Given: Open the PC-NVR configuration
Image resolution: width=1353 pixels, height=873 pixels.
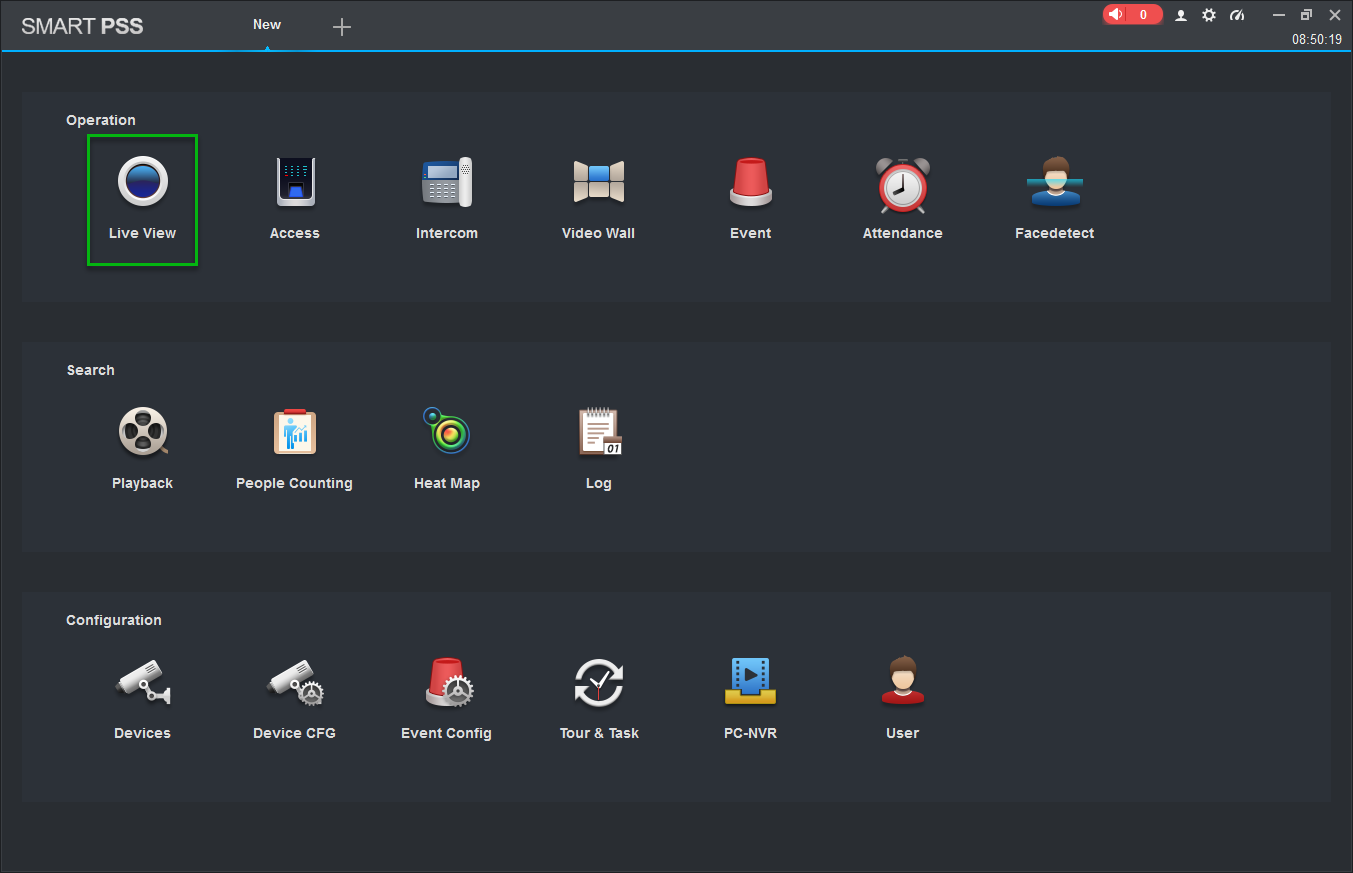Looking at the screenshot, I should pyautogui.click(x=750, y=700).
